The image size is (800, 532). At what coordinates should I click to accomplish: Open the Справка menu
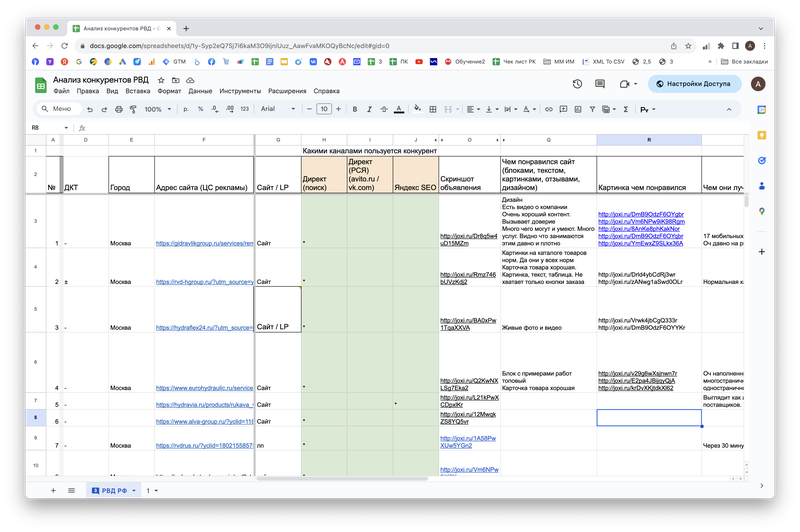pos(327,91)
